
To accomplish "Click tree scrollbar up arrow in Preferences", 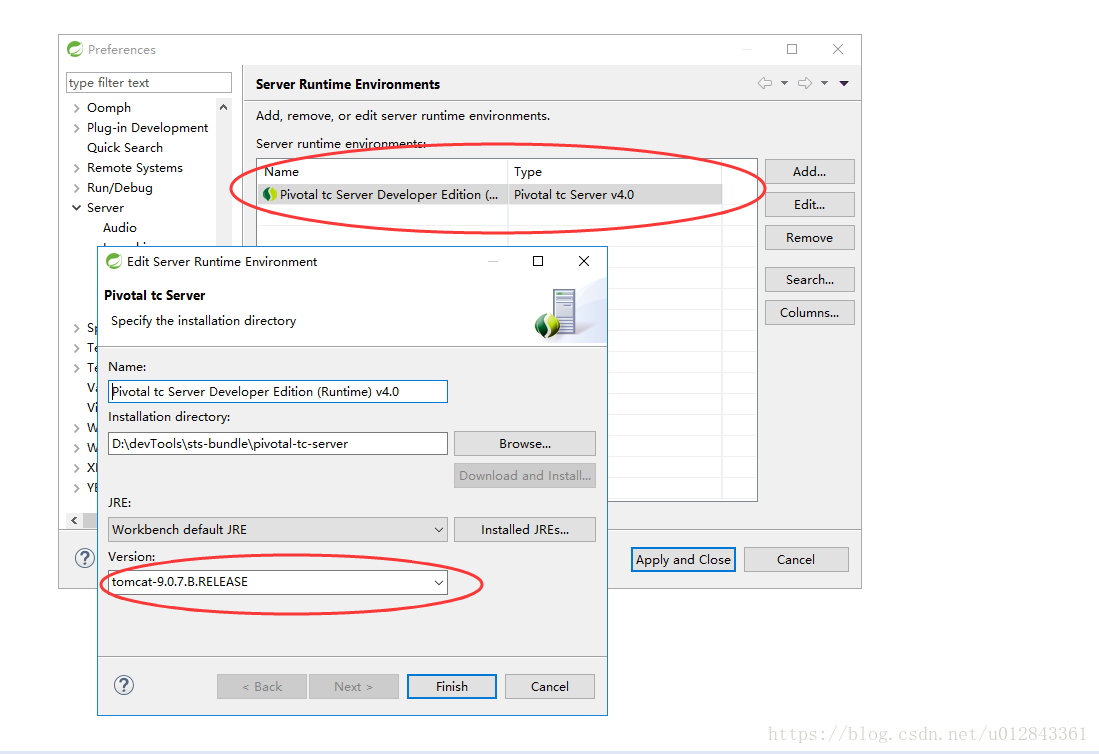I will (x=223, y=107).
